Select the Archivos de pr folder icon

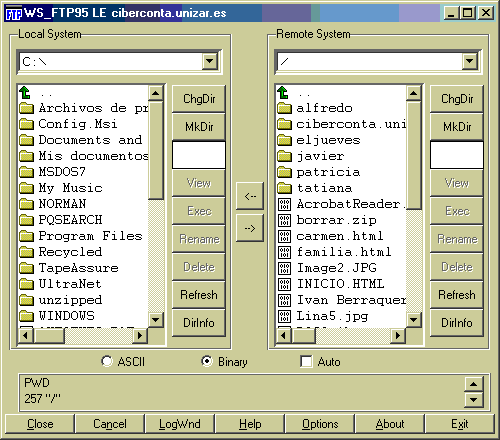pyautogui.click(x=26, y=108)
